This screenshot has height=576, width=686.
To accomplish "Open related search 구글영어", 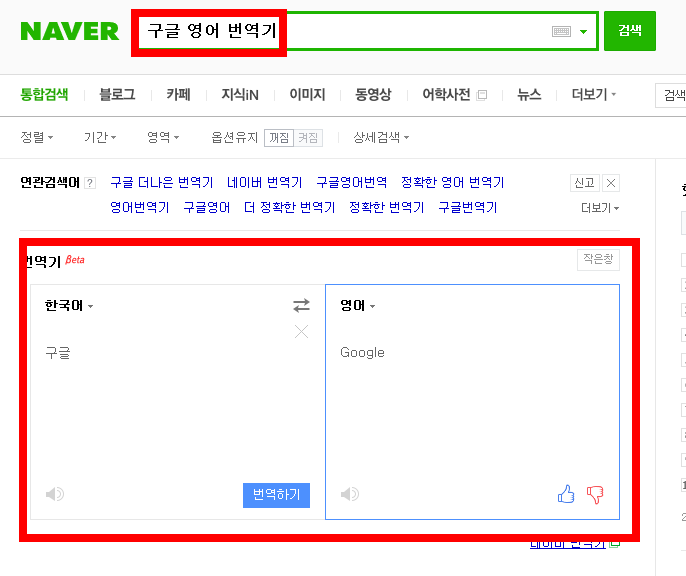I will point(206,207).
